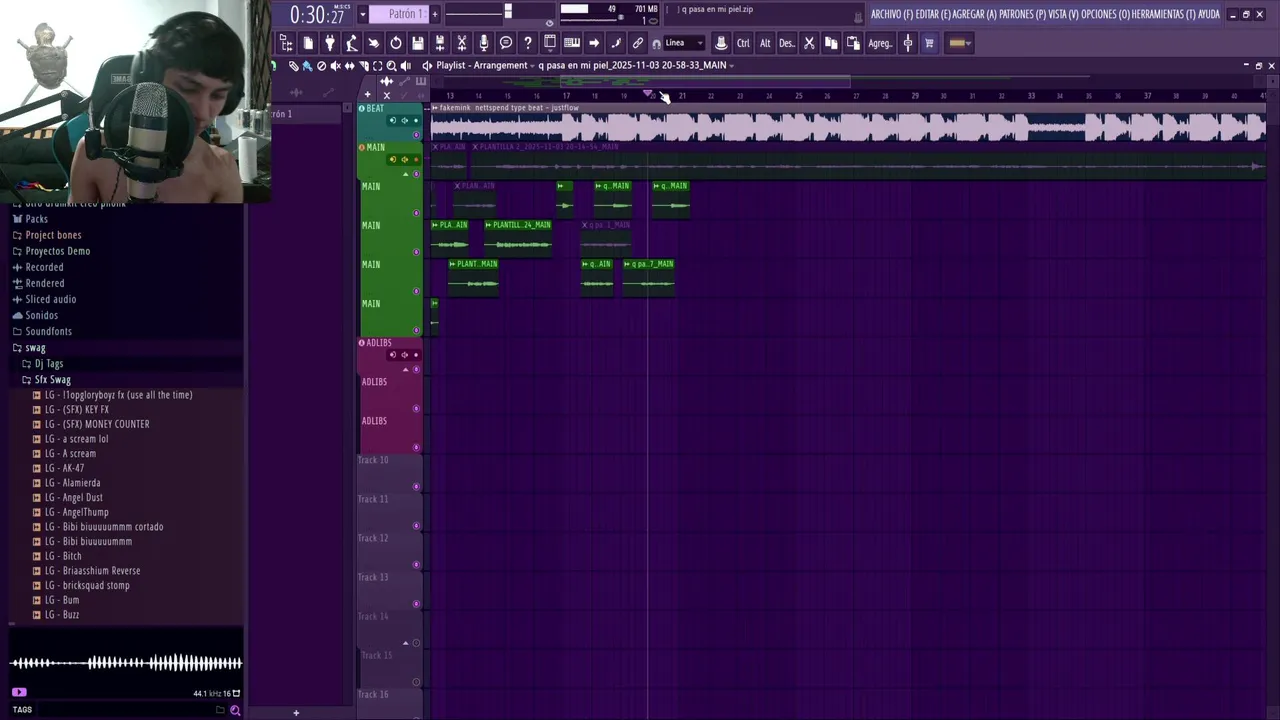Save project with the floppy disk icon
Screen dimensions: 1280x720
click(x=418, y=43)
